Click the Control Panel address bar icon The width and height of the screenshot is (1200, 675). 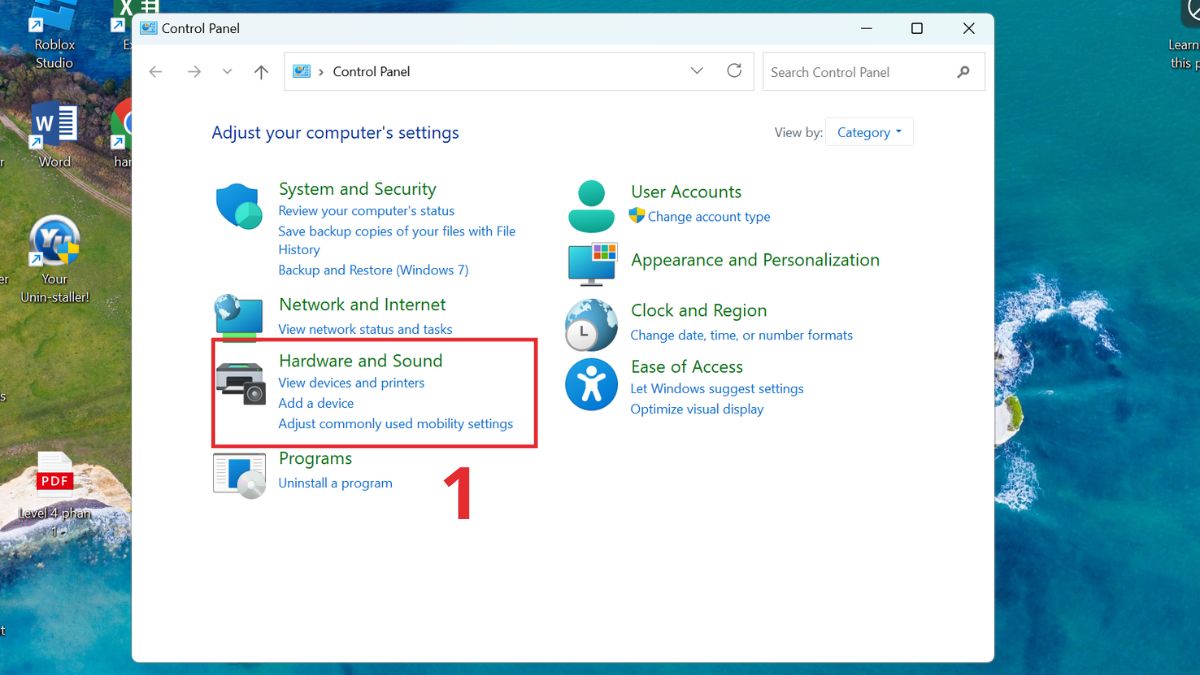pyautogui.click(x=301, y=71)
